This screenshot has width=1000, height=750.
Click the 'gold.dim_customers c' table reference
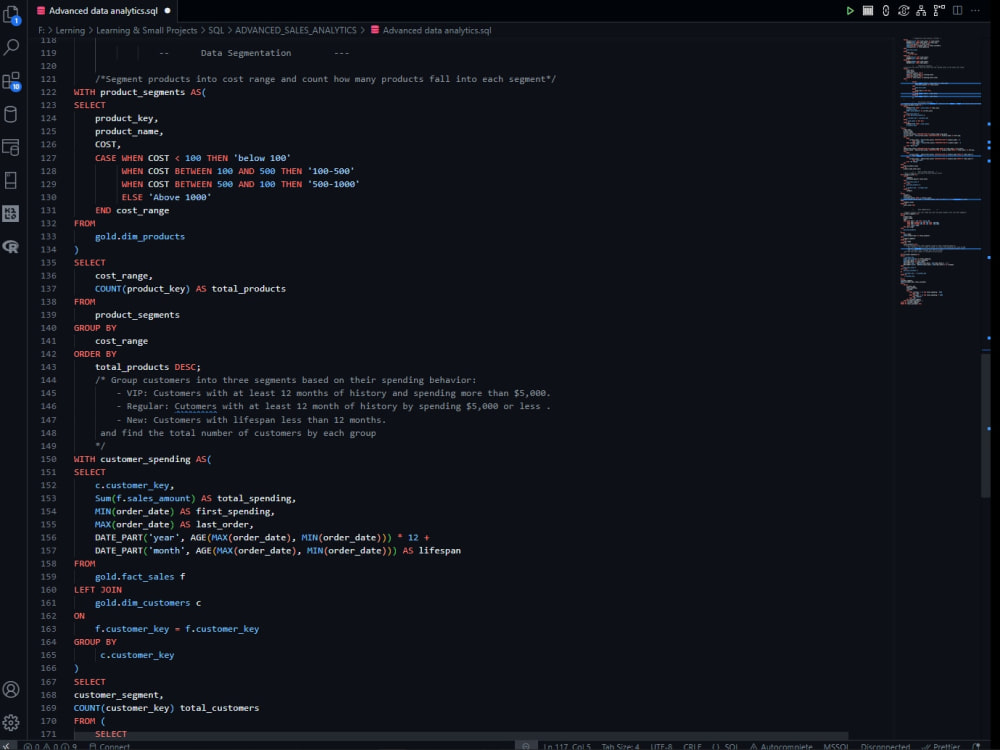pos(147,603)
